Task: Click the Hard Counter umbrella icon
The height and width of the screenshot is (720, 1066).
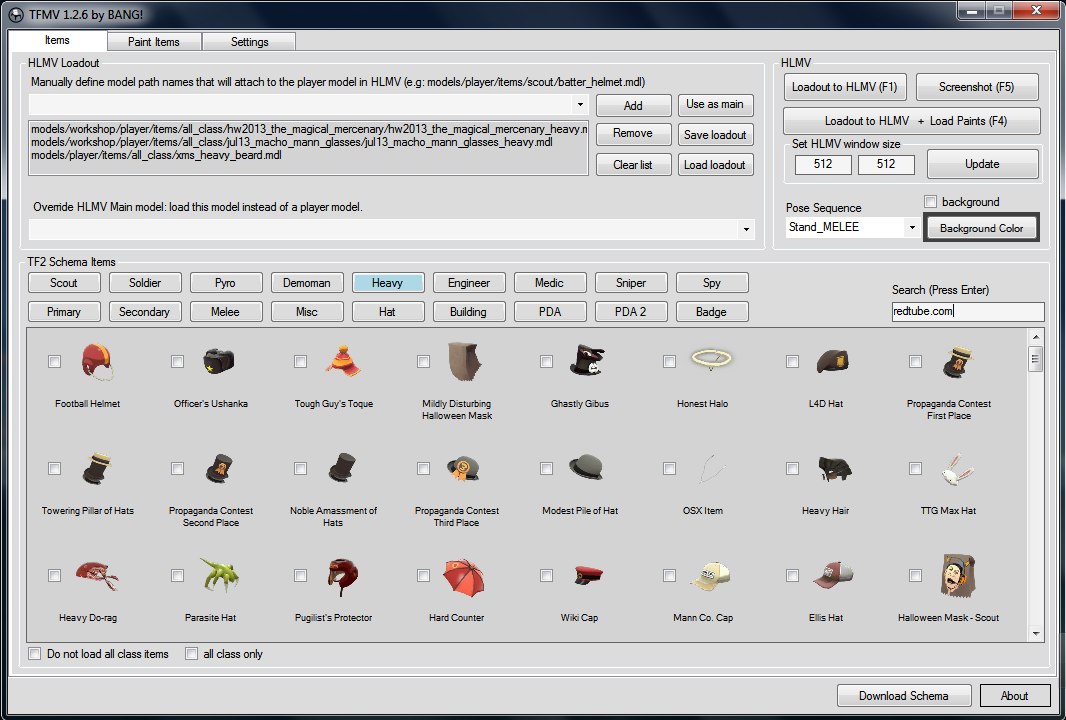Action: pos(464,576)
